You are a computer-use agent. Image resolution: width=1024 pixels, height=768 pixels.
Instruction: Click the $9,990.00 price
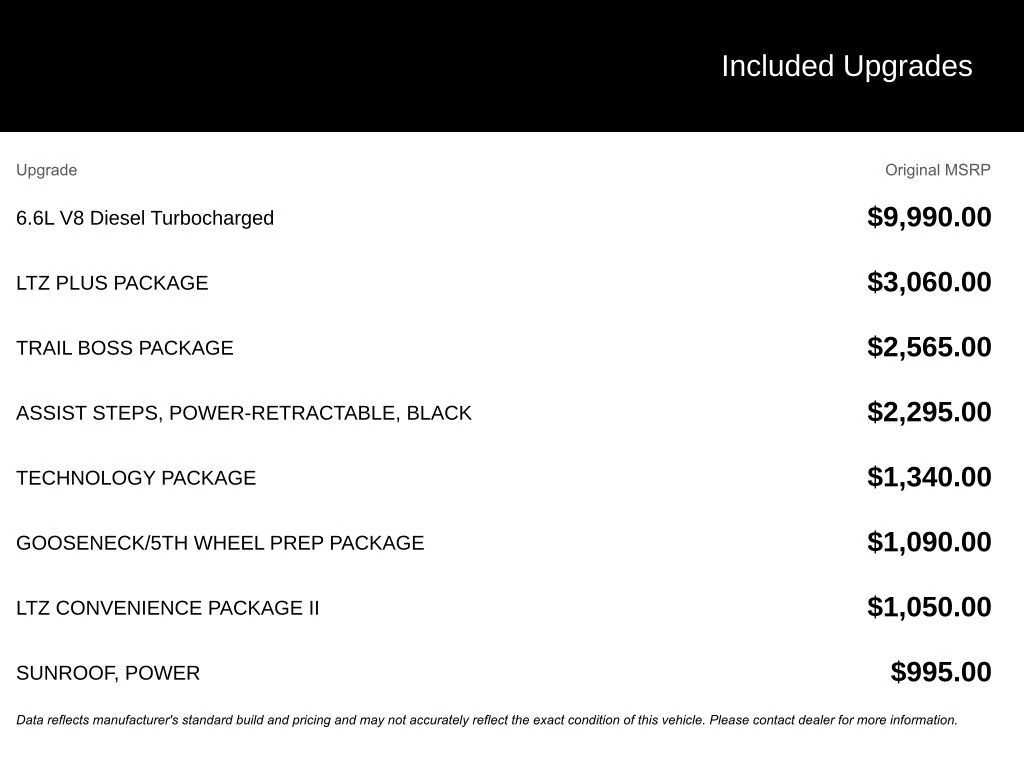tap(929, 217)
